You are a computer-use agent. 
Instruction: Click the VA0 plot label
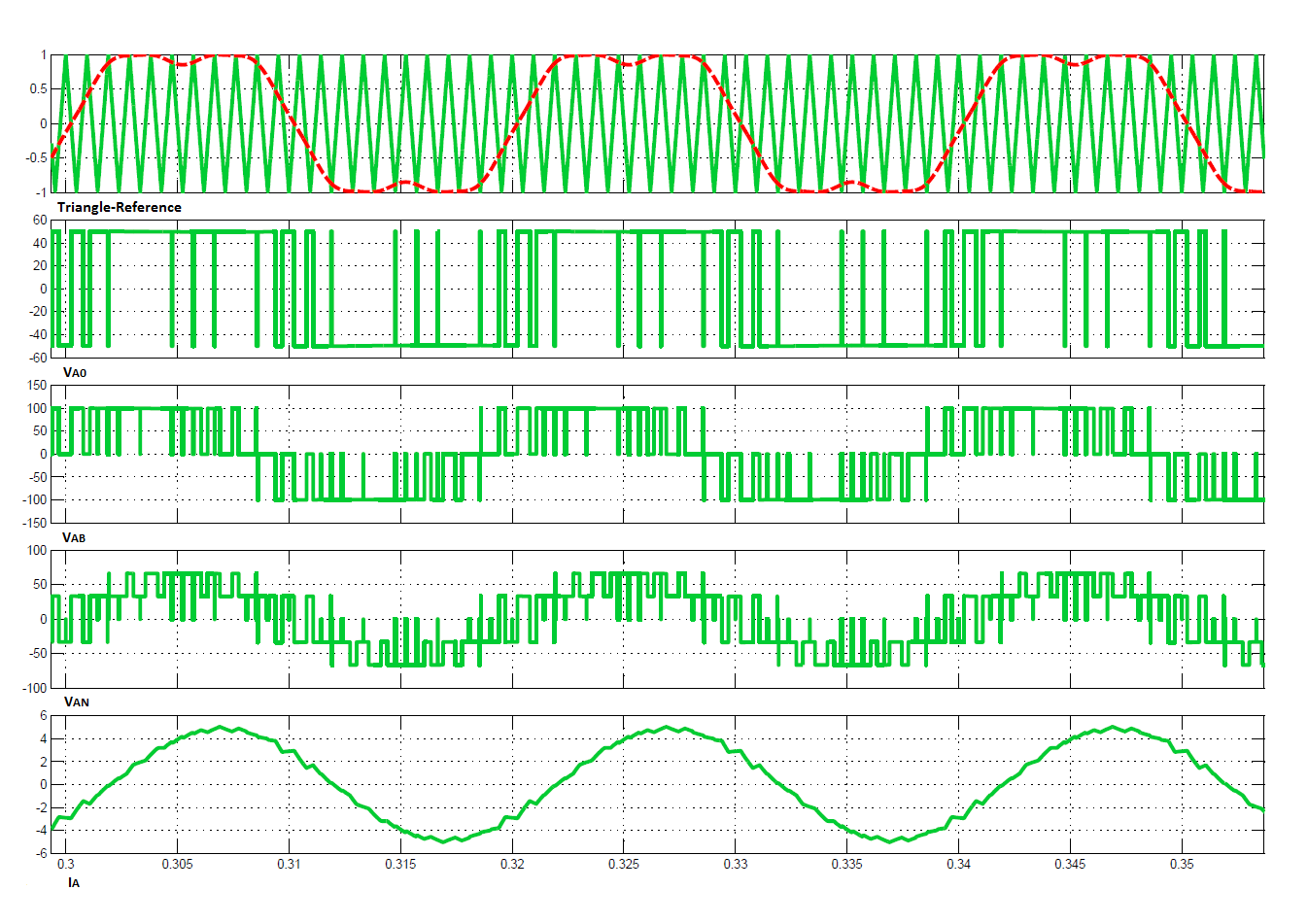(75, 372)
